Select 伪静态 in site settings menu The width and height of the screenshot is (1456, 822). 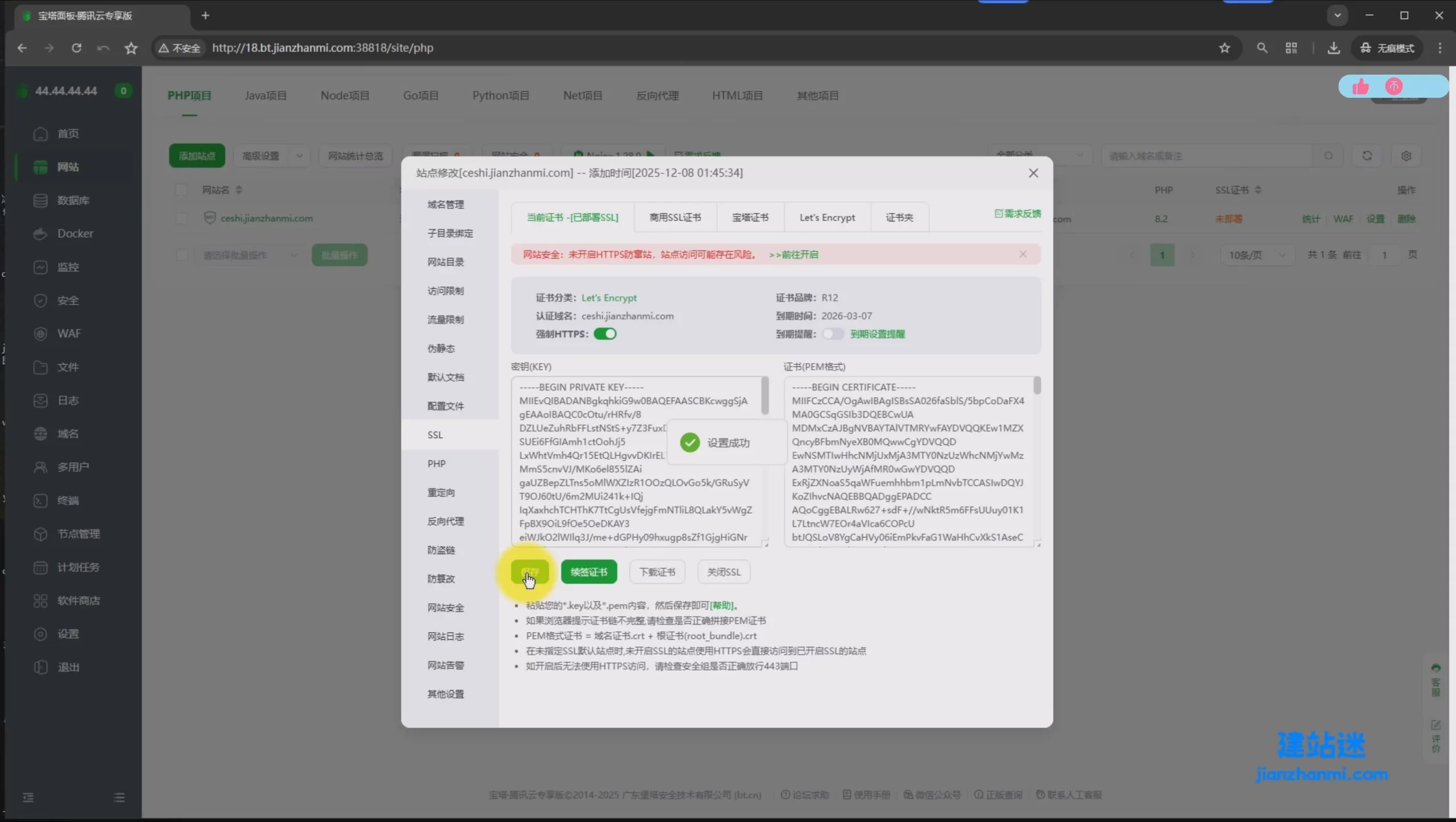tap(441, 348)
